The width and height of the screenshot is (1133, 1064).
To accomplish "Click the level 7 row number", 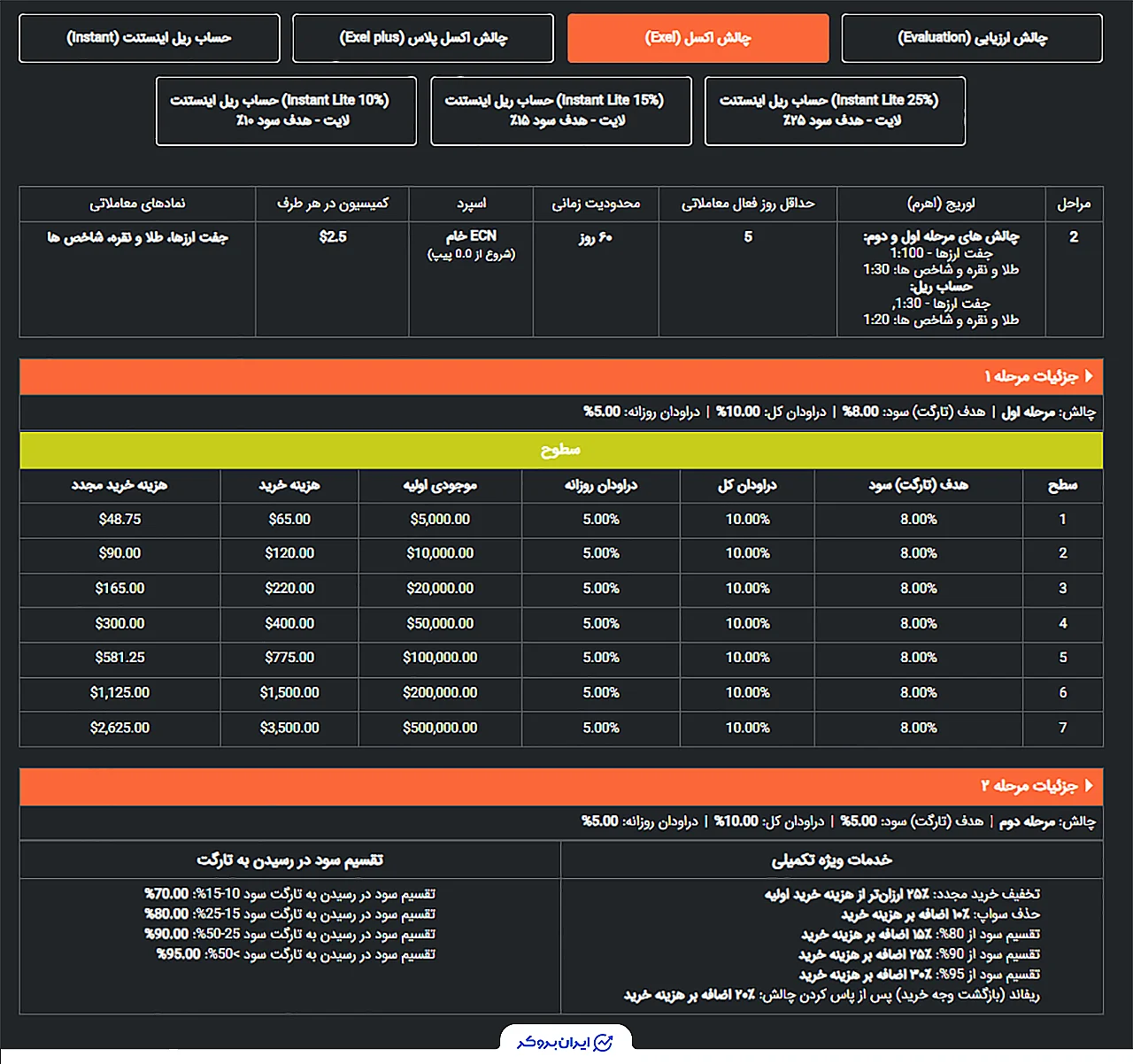I will (x=1063, y=729).
